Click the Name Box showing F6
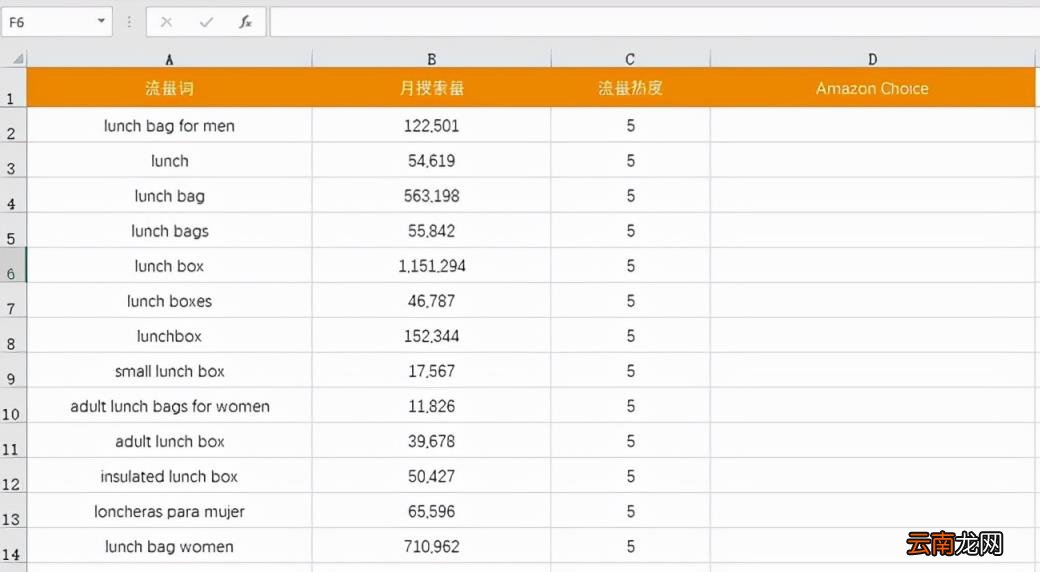The image size is (1040, 572). pyautogui.click(x=56, y=23)
